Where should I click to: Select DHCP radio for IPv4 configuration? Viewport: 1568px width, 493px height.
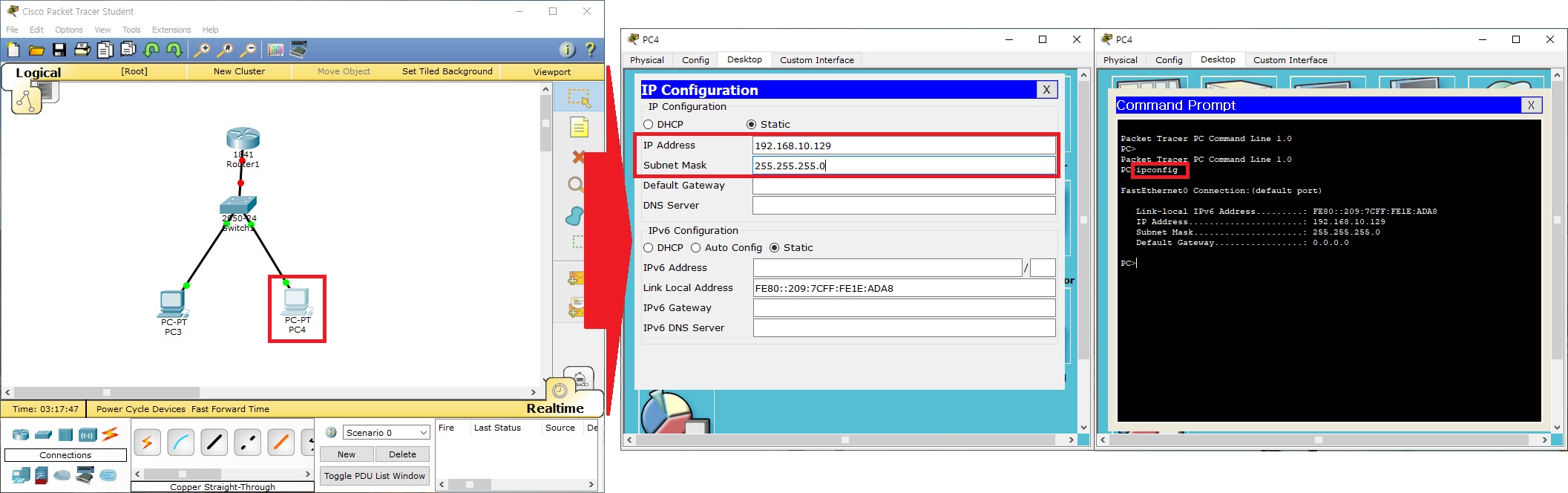tap(649, 125)
